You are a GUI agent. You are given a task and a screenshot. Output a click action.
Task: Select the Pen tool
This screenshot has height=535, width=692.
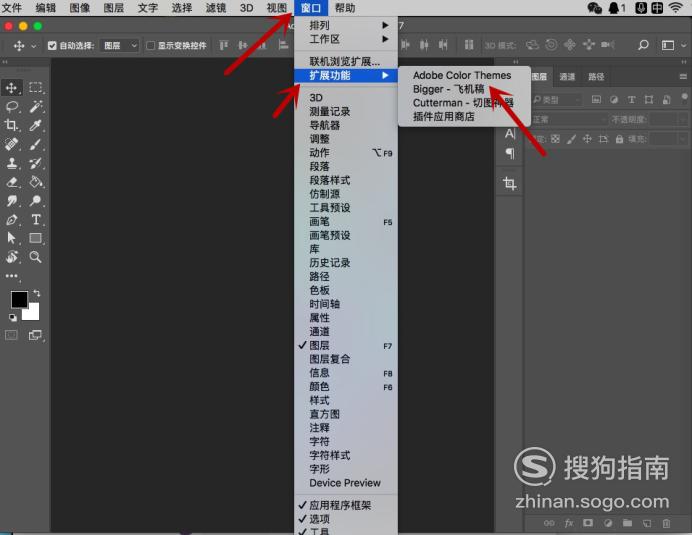11,219
